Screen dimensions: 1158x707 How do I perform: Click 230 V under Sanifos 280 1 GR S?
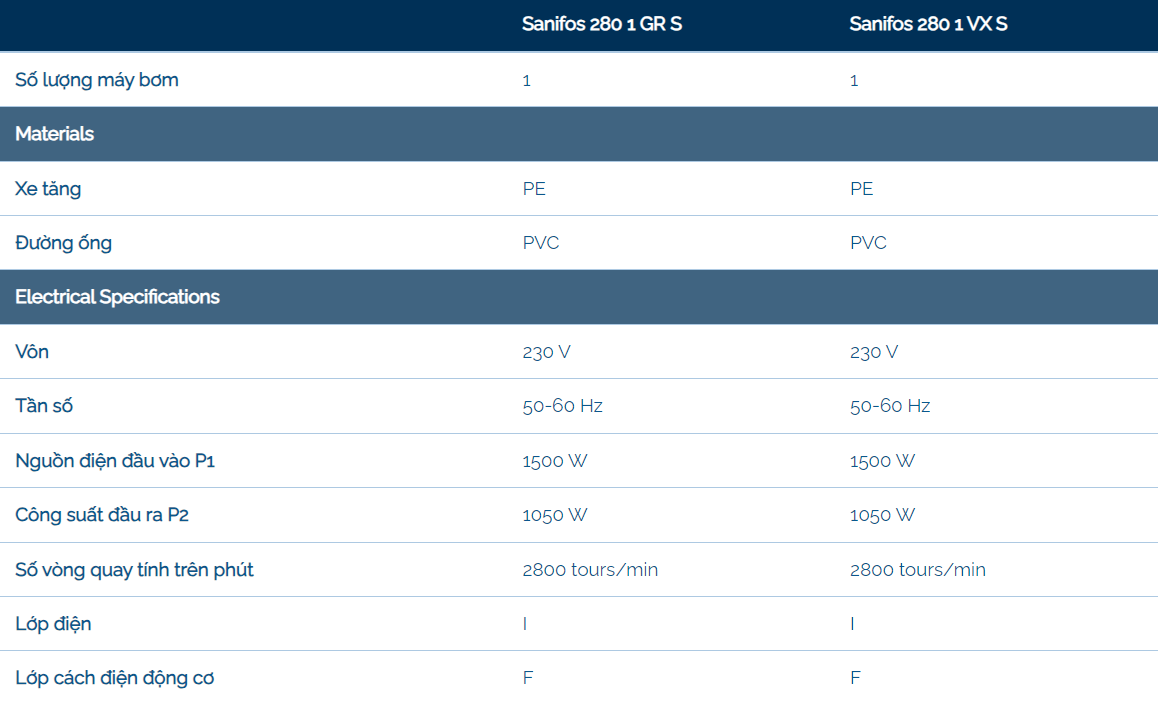(x=547, y=352)
